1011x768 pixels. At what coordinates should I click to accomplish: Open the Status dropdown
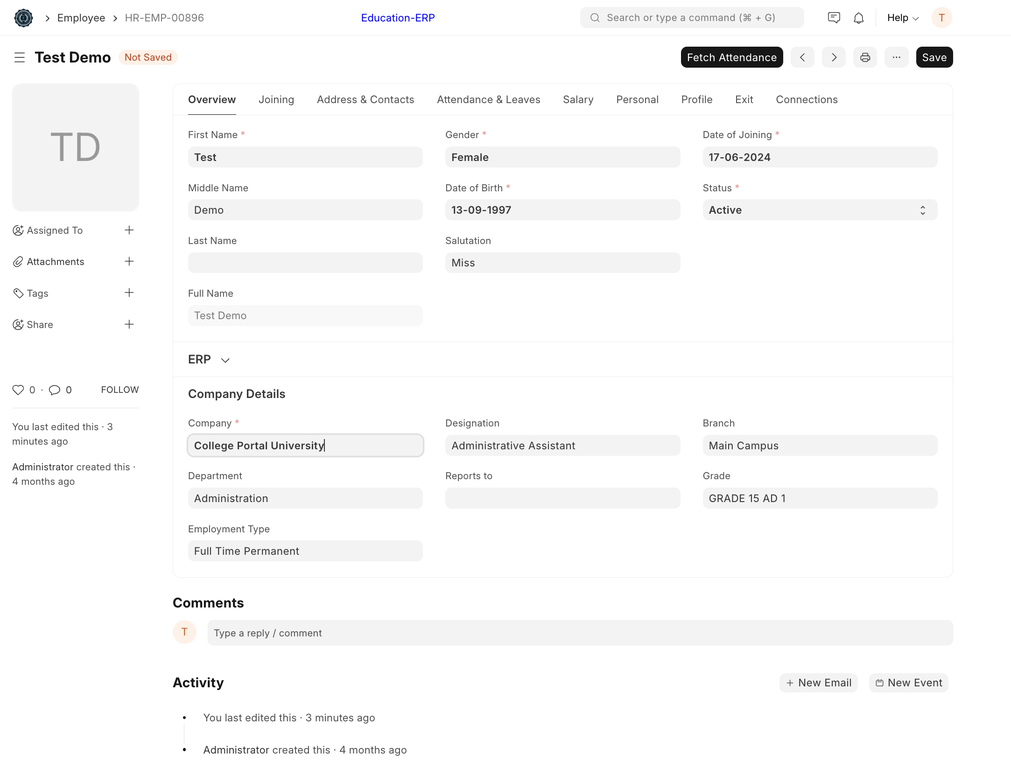point(819,210)
